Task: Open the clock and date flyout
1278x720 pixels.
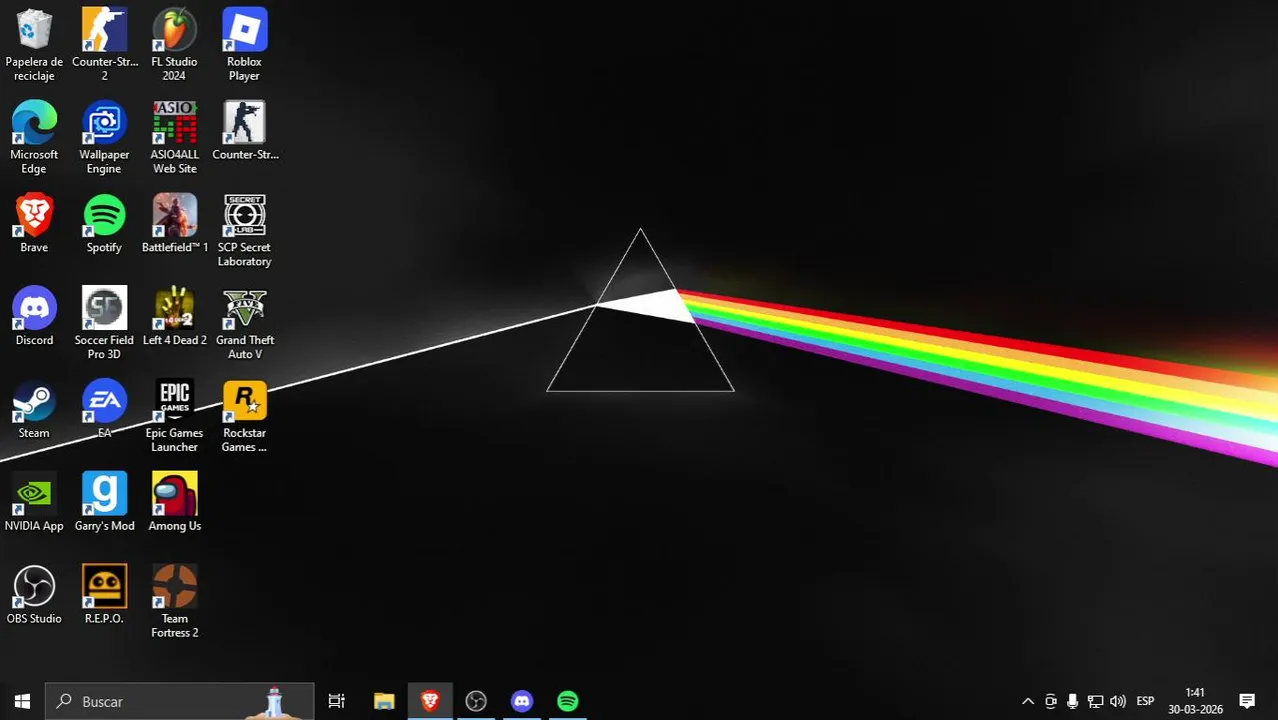Action: [x=1195, y=701]
